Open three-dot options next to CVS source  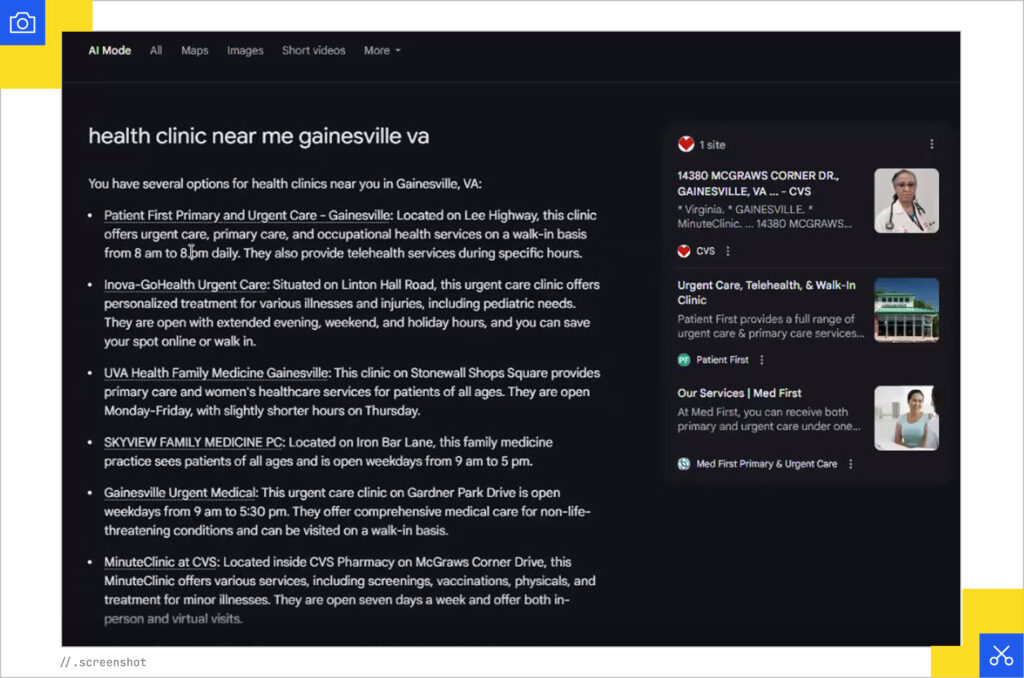click(x=728, y=251)
